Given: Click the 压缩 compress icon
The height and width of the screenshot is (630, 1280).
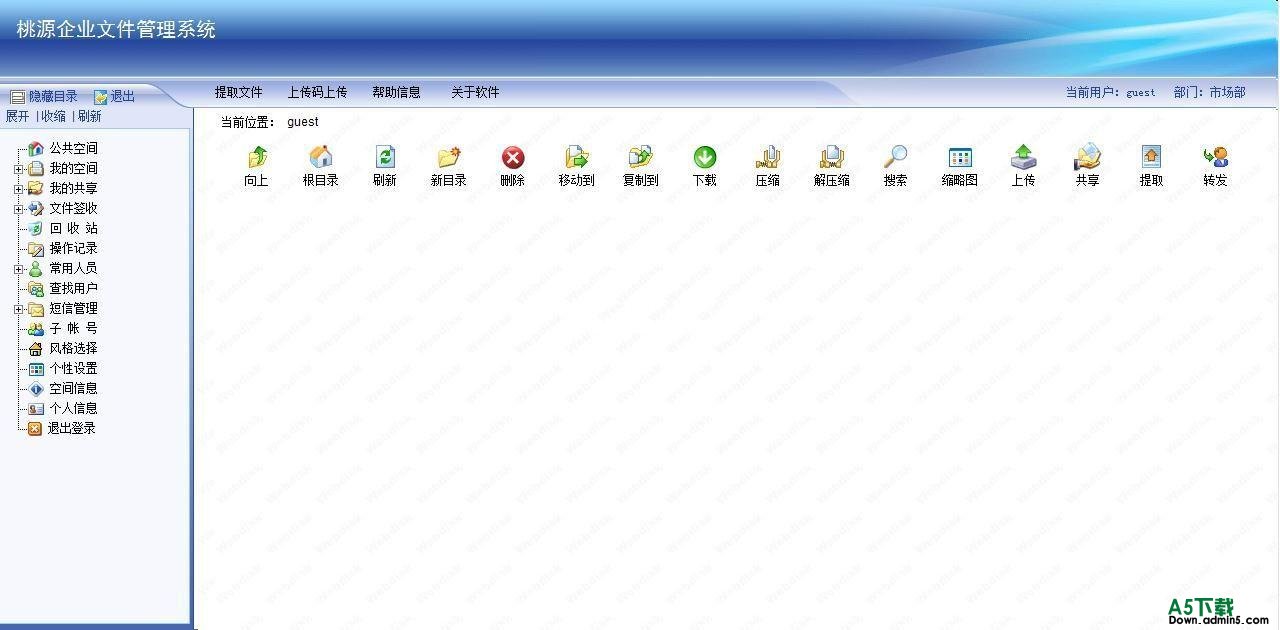Looking at the screenshot, I should pos(768,157).
